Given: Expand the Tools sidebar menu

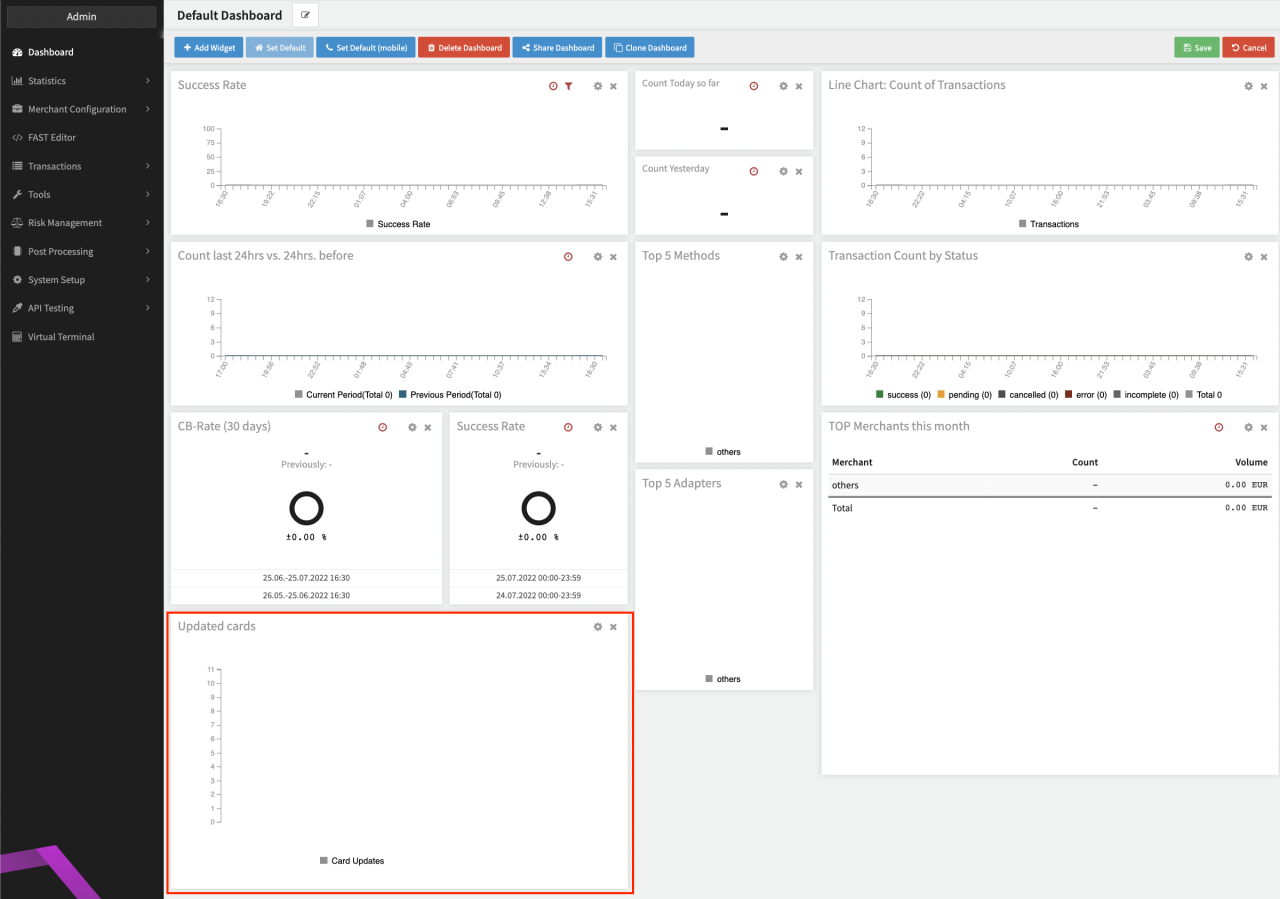Looking at the screenshot, I should click(x=81, y=195).
